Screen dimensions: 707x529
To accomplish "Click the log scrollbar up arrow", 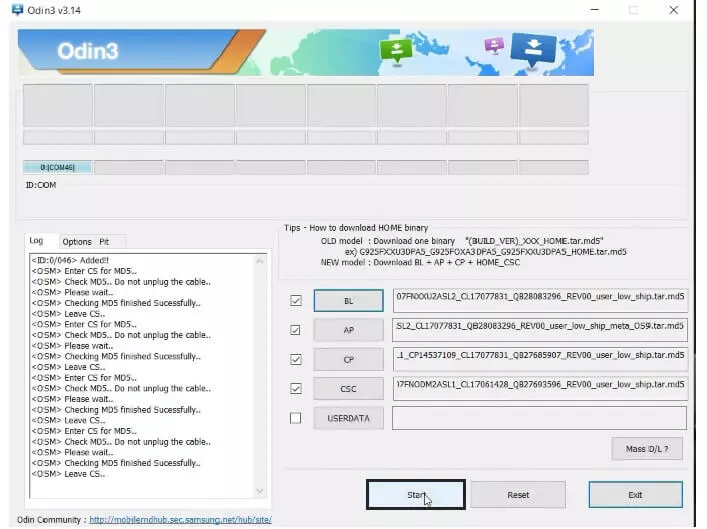I will [260, 261].
